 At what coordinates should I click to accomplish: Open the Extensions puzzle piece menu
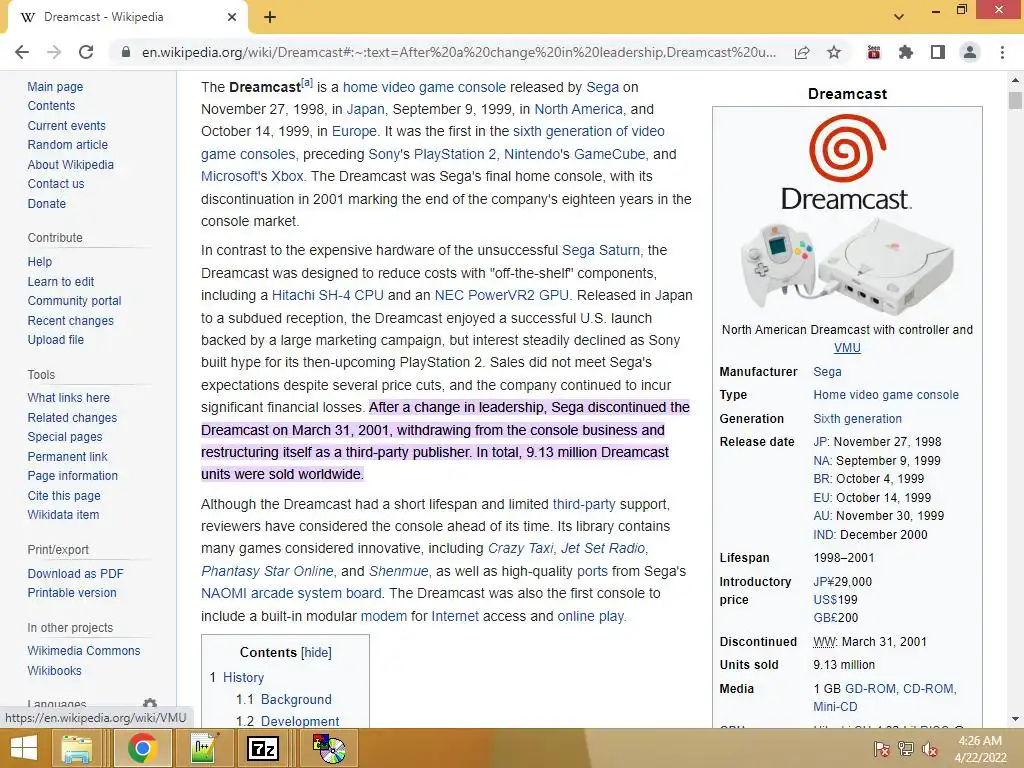(x=906, y=52)
